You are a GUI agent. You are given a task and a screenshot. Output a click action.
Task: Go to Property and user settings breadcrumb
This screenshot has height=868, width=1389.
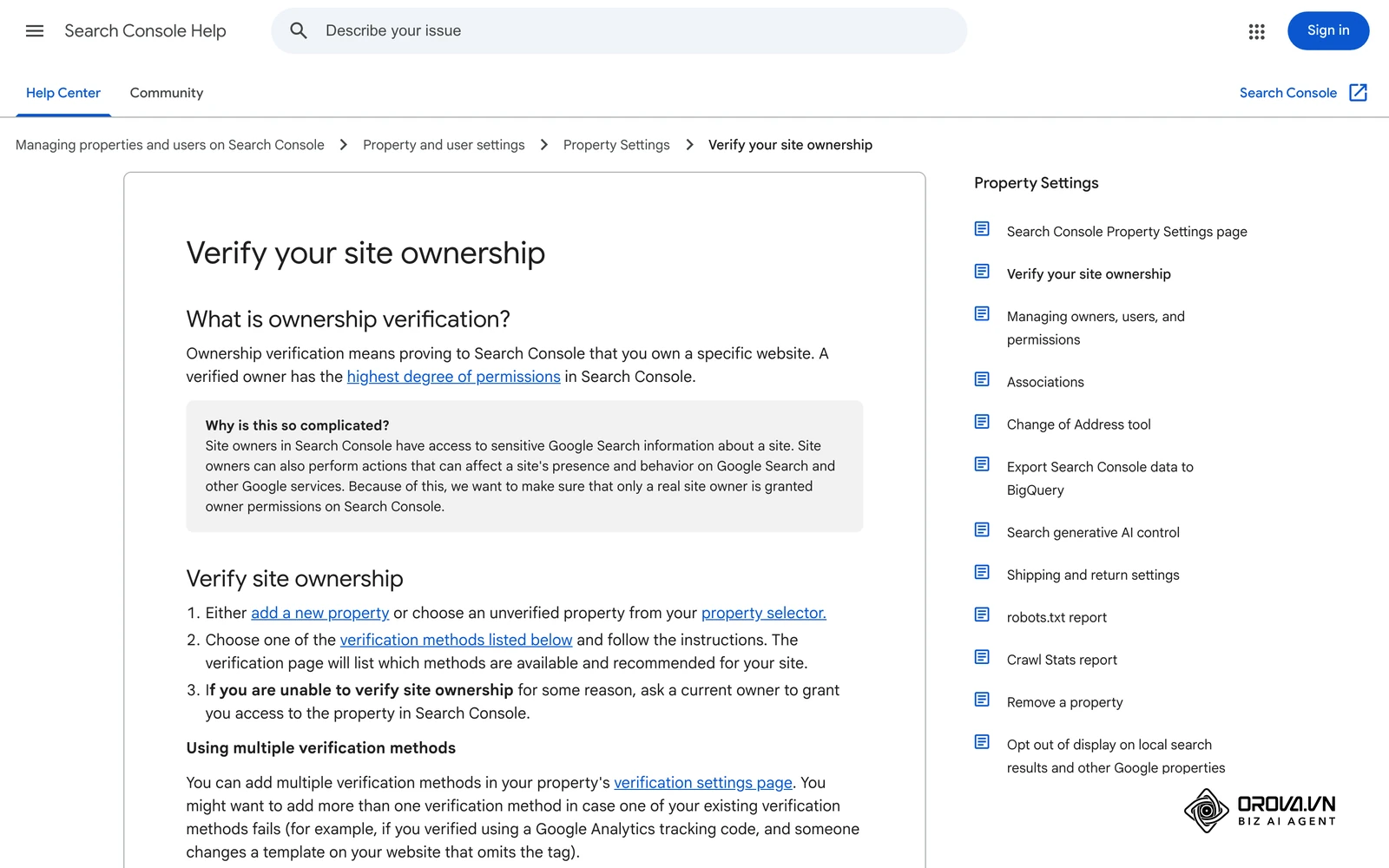[444, 145]
